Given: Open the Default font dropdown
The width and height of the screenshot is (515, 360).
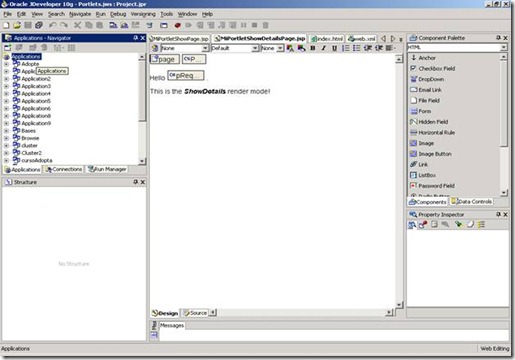Looking at the screenshot, I should click(255, 48).
